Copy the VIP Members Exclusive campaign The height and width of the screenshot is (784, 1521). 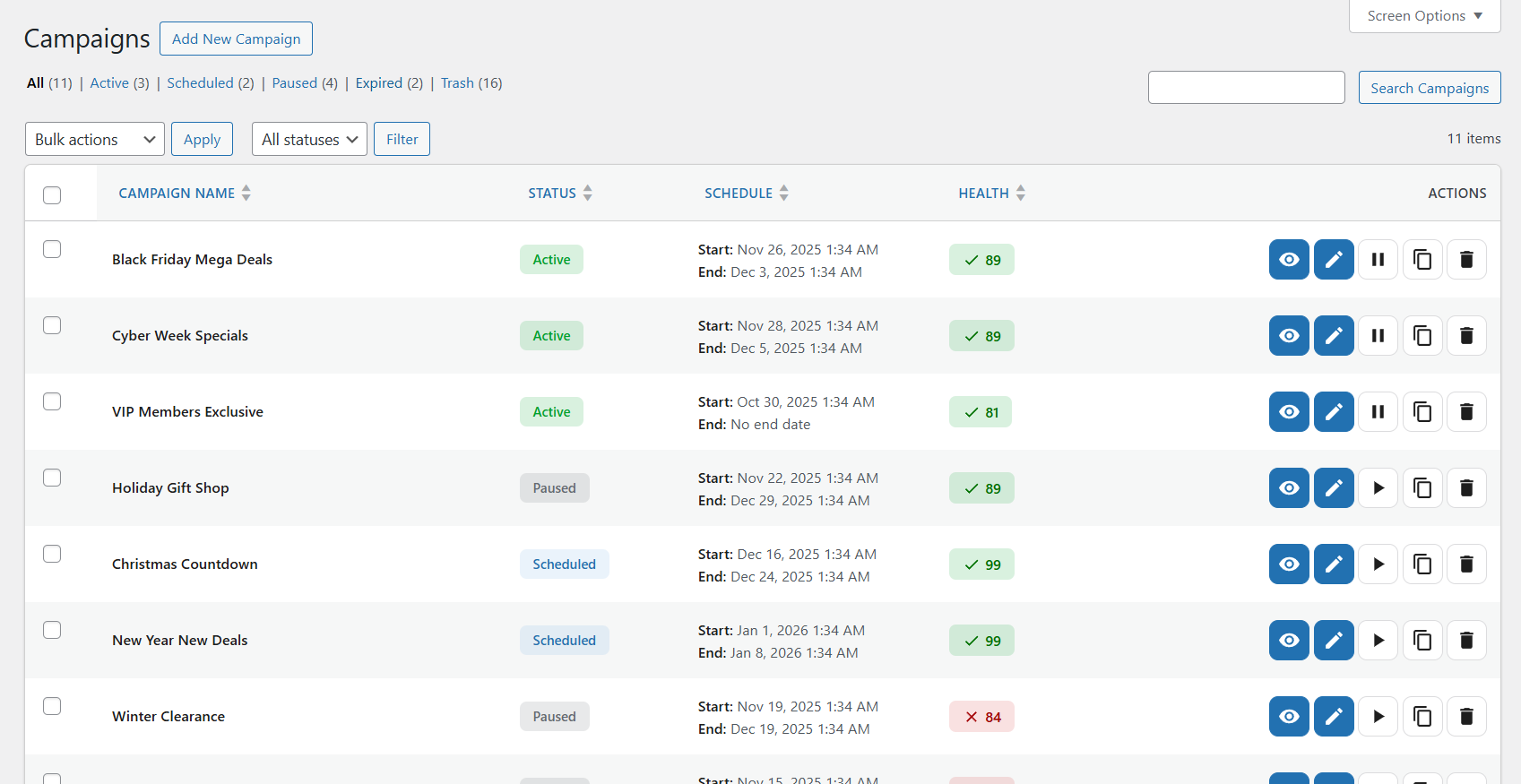[x=1422, y=412]
